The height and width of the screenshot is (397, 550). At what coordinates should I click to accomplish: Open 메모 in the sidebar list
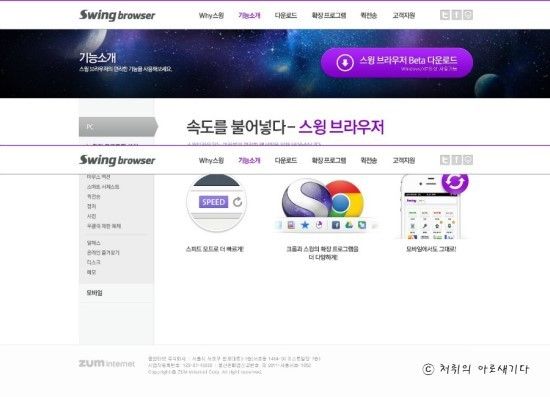(92, 272)
